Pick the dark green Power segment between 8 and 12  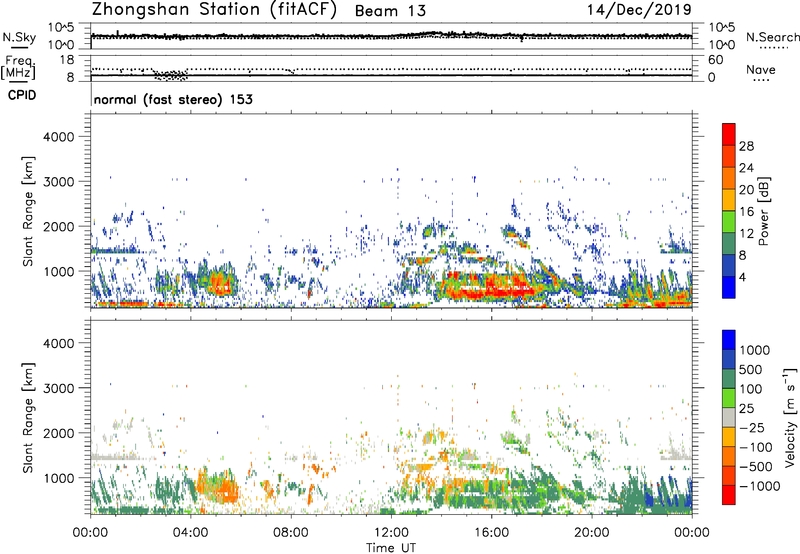(x=729, y=244)
